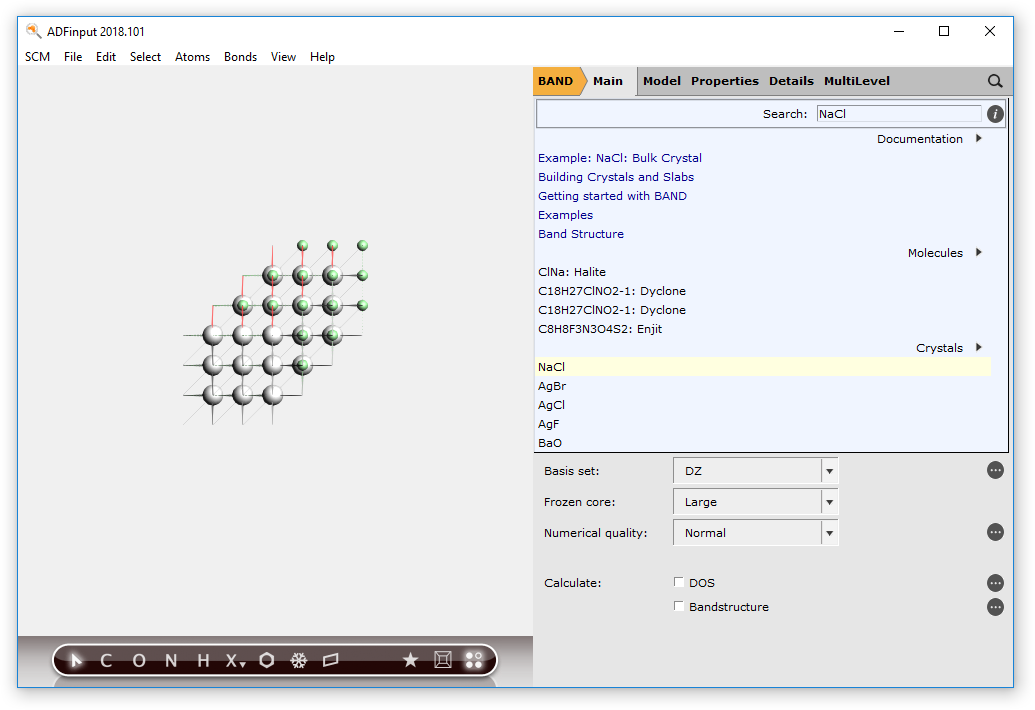Open Numerical quality details ellipsis button
Viewport: 1035px width, 710px height.
click(x=995, y=532)
